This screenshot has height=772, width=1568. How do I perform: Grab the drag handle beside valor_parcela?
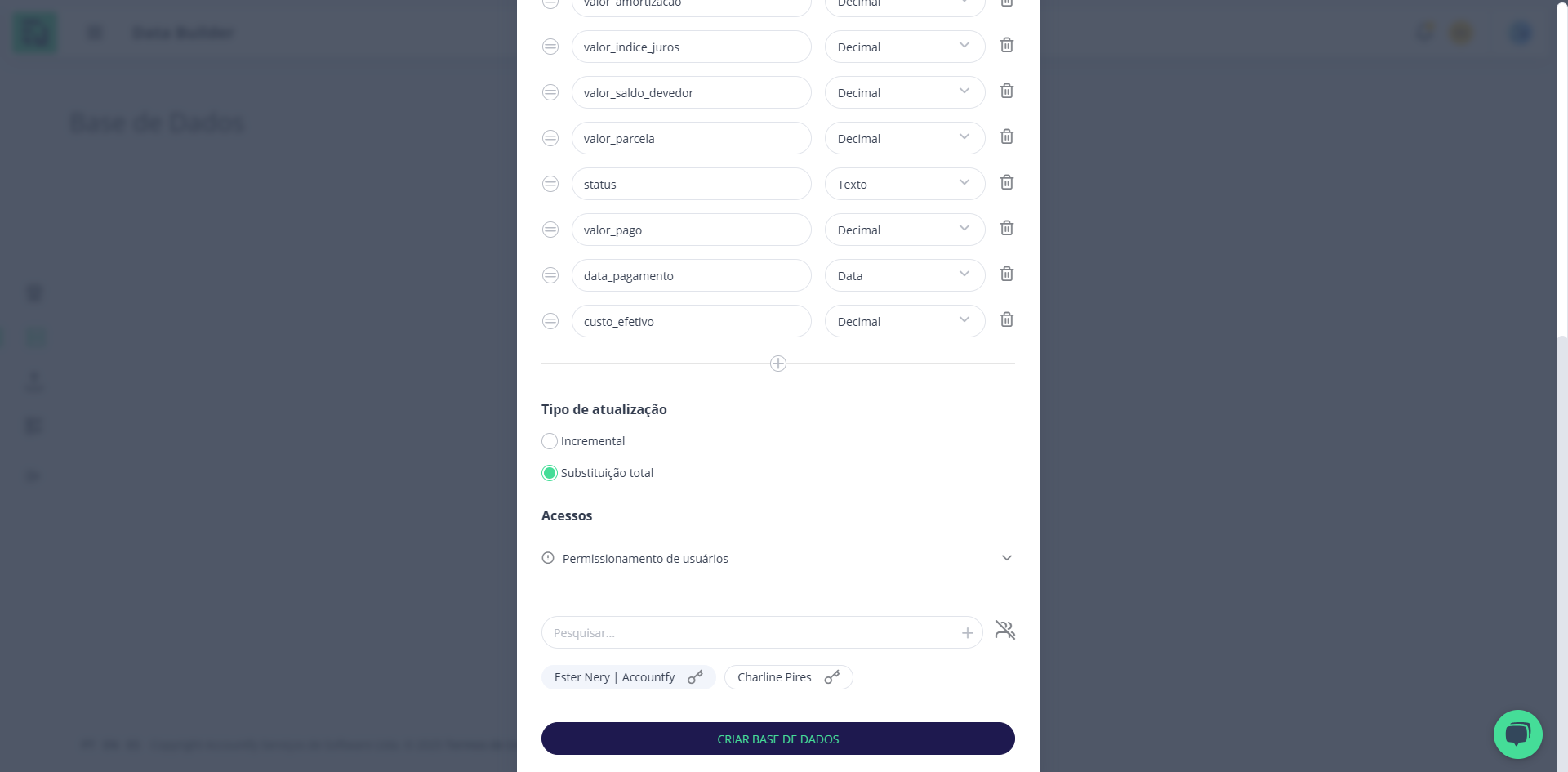pyautogui.click(x=550, y=138)
